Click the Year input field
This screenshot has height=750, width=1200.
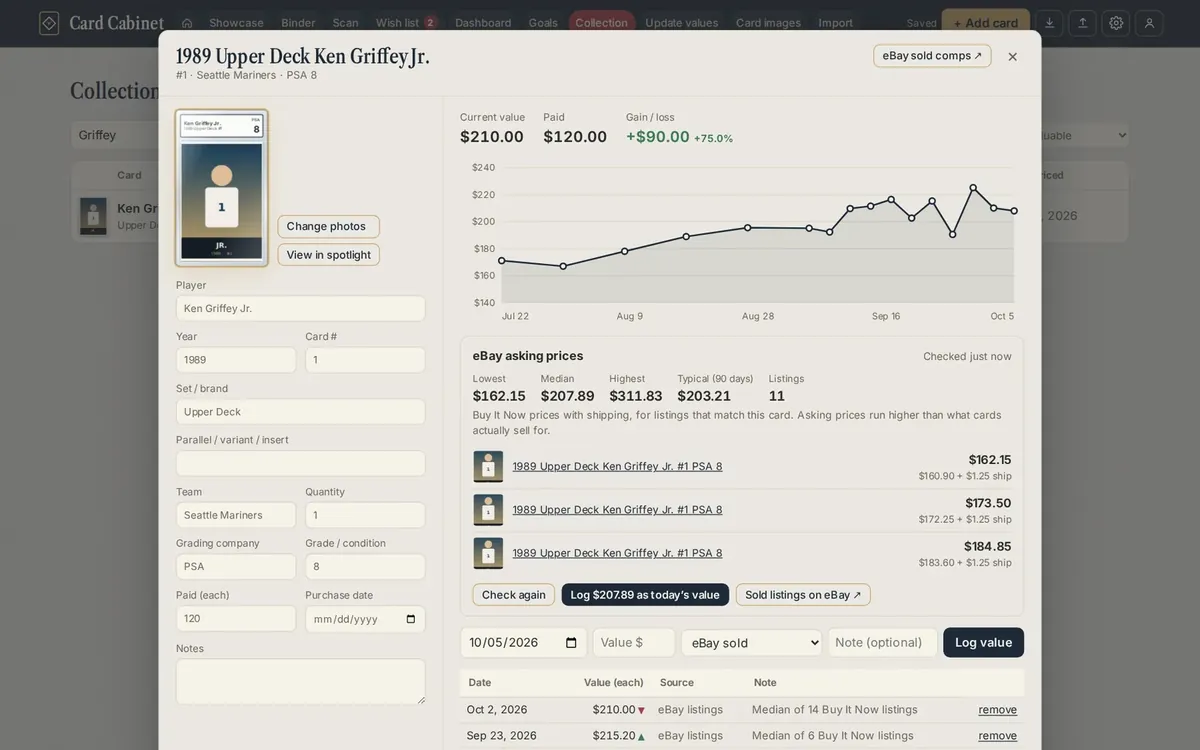[x=236, y=360]
